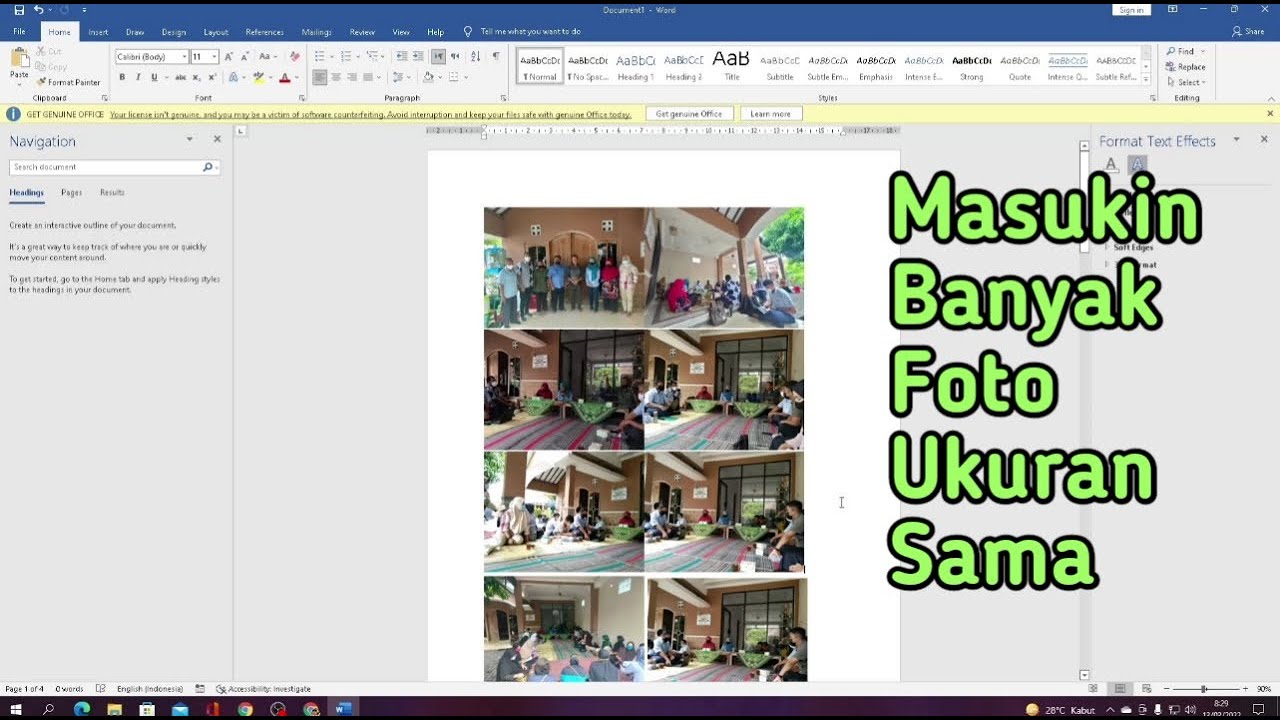Toggle Underline formatting
Viewport: 1280px width, 720px height.
tap(154, 77)
